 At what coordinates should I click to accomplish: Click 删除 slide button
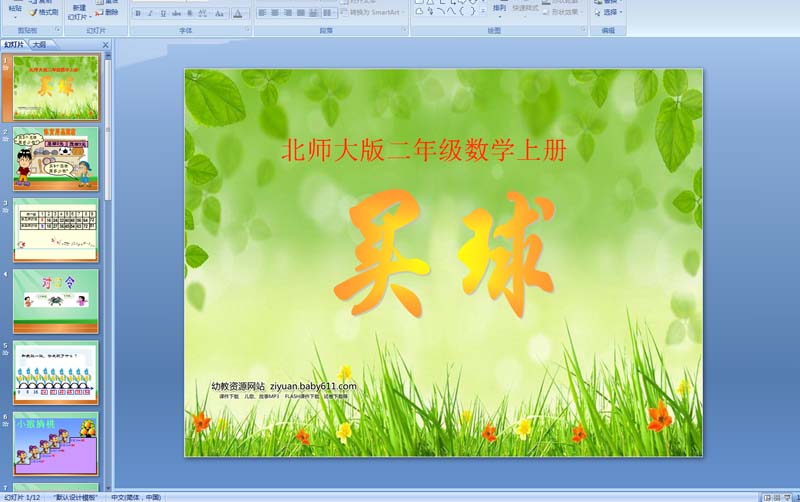107,12
